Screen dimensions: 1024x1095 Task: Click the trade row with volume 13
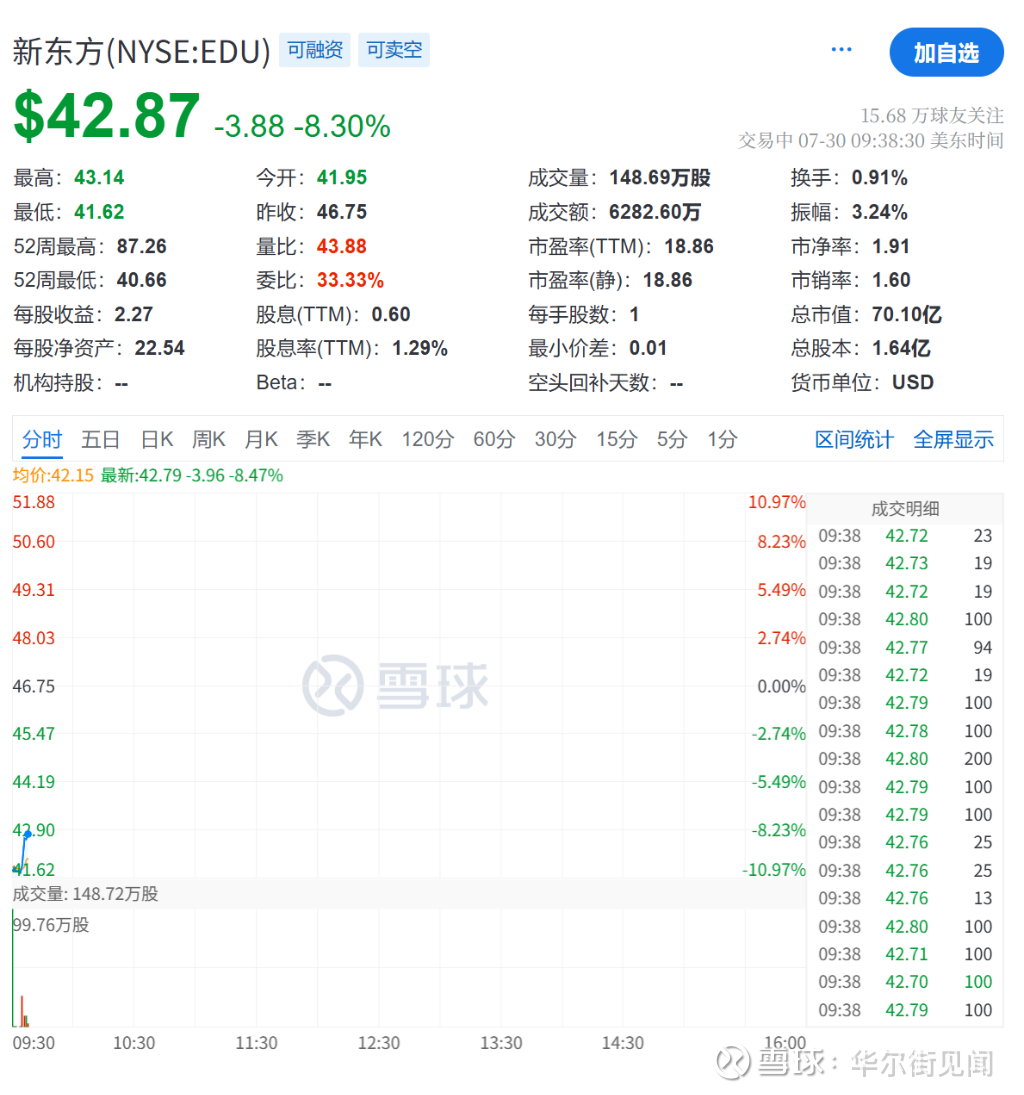point(905,898)
